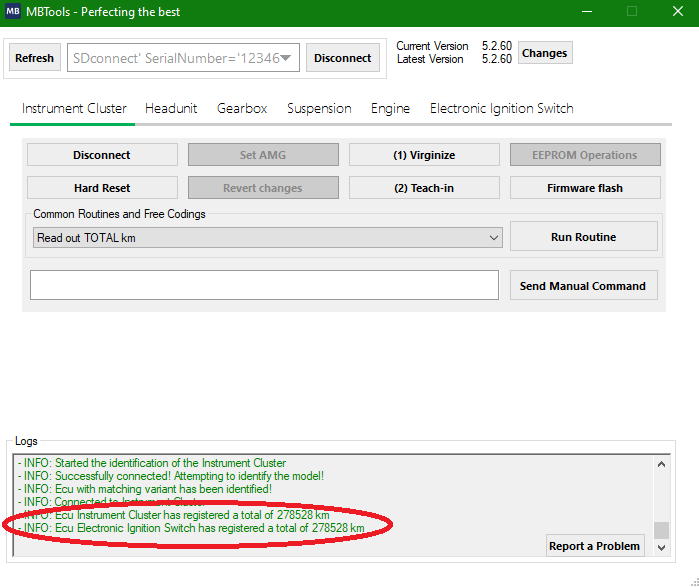This screenshot has height=587, width=699.
Task: Open the Changes version log
Action: click(x=544, y=53)
